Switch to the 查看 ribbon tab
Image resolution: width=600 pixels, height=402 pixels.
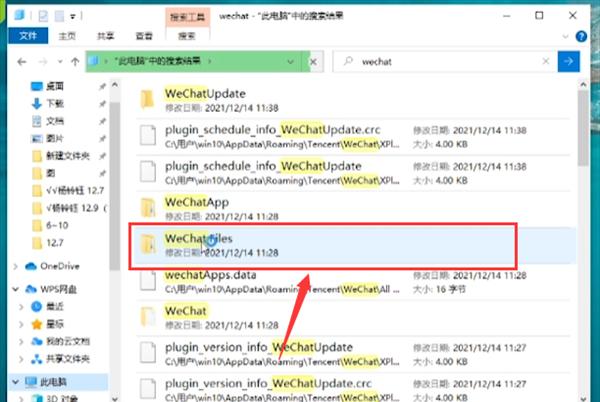tap(144, 36)
